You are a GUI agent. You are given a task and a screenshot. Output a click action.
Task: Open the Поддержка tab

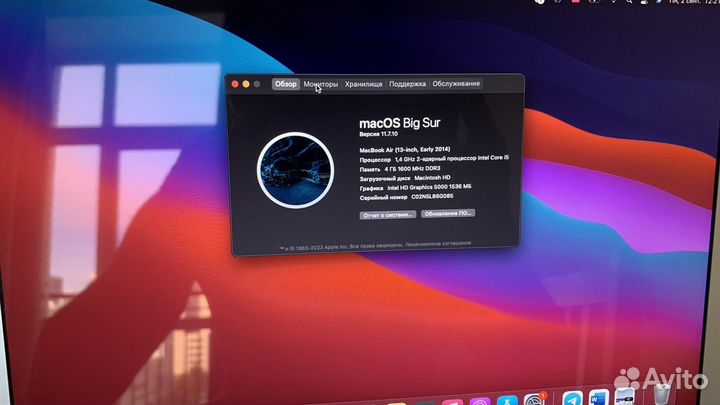(407, 84)
